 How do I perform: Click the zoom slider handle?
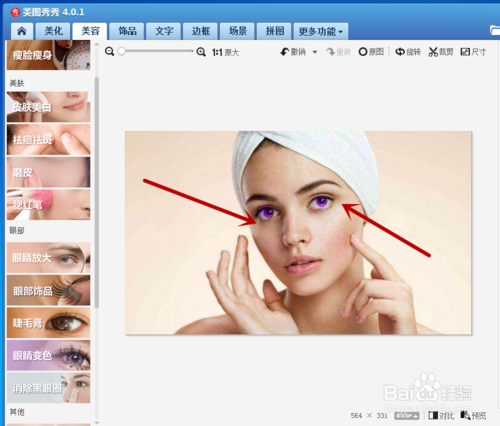[x=122, y=51]
